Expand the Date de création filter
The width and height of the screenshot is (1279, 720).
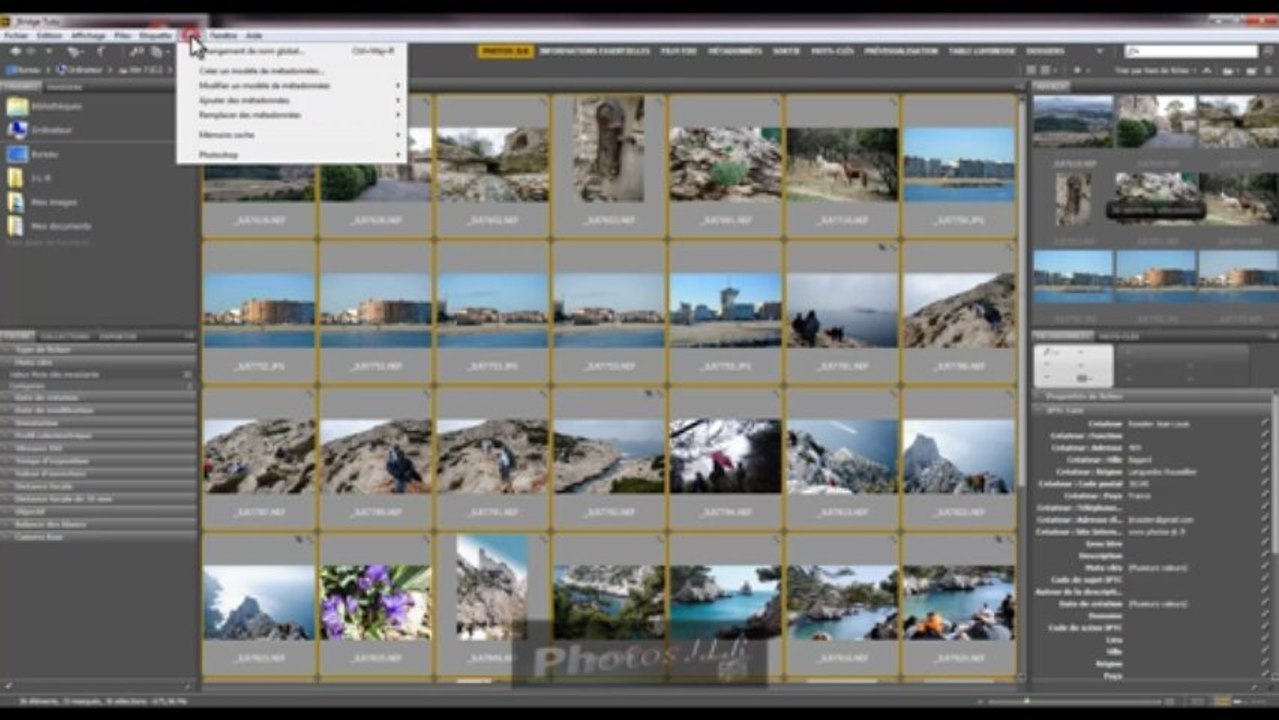[x=98, y=397]
